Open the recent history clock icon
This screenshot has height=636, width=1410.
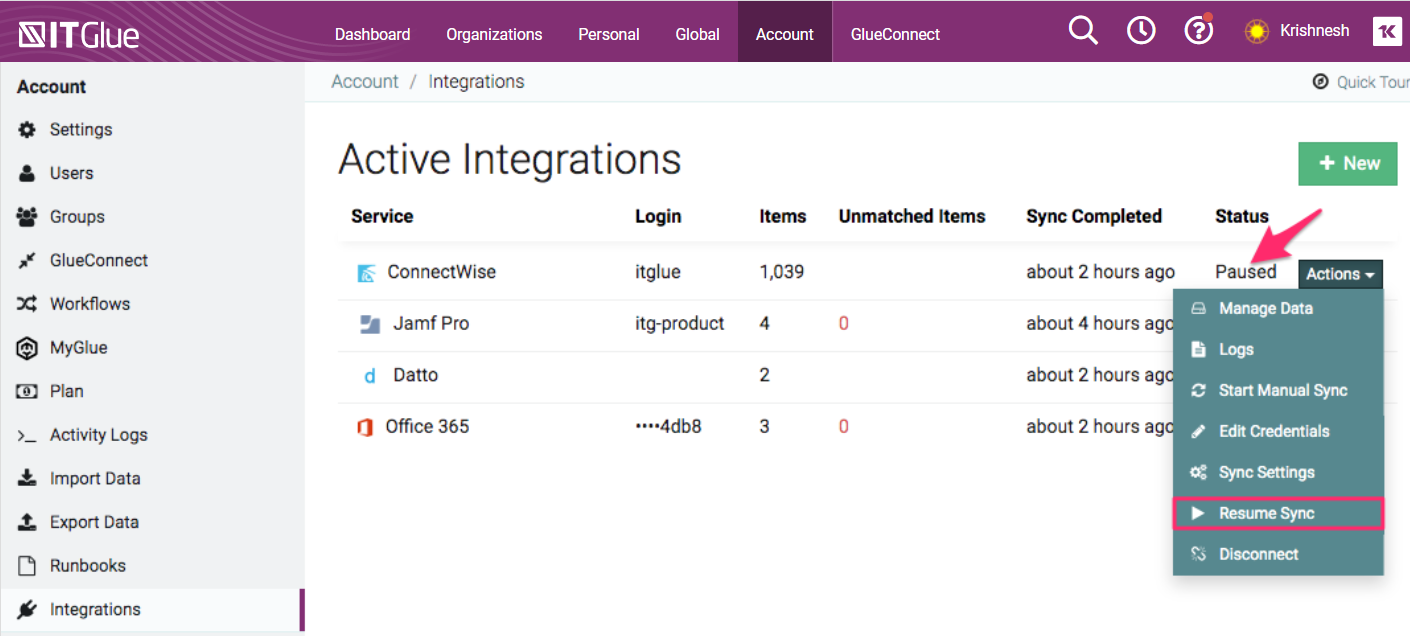[1141, 31]
